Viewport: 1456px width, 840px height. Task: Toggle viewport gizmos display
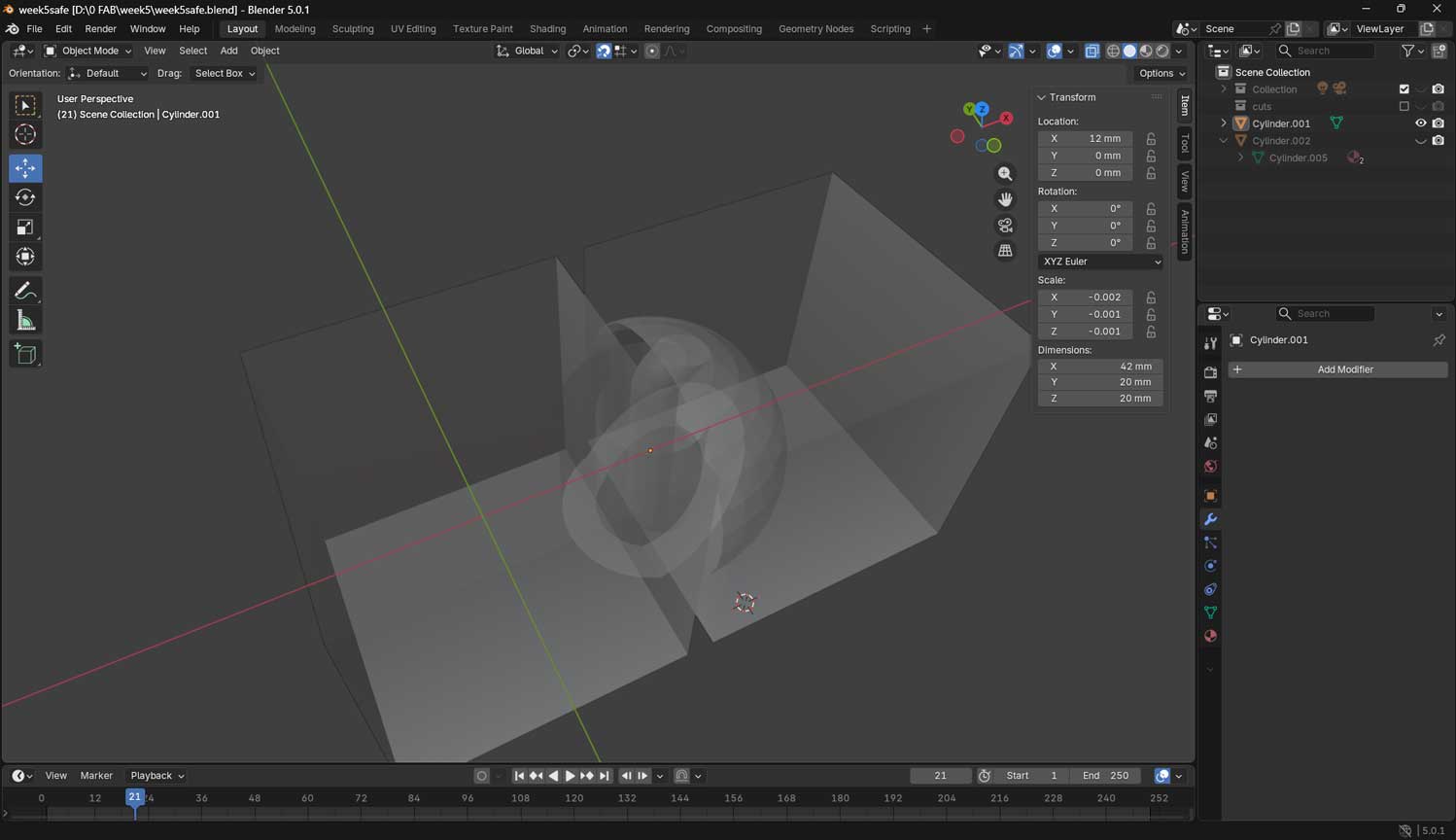pyautogui.click(x=1016, y=51)
